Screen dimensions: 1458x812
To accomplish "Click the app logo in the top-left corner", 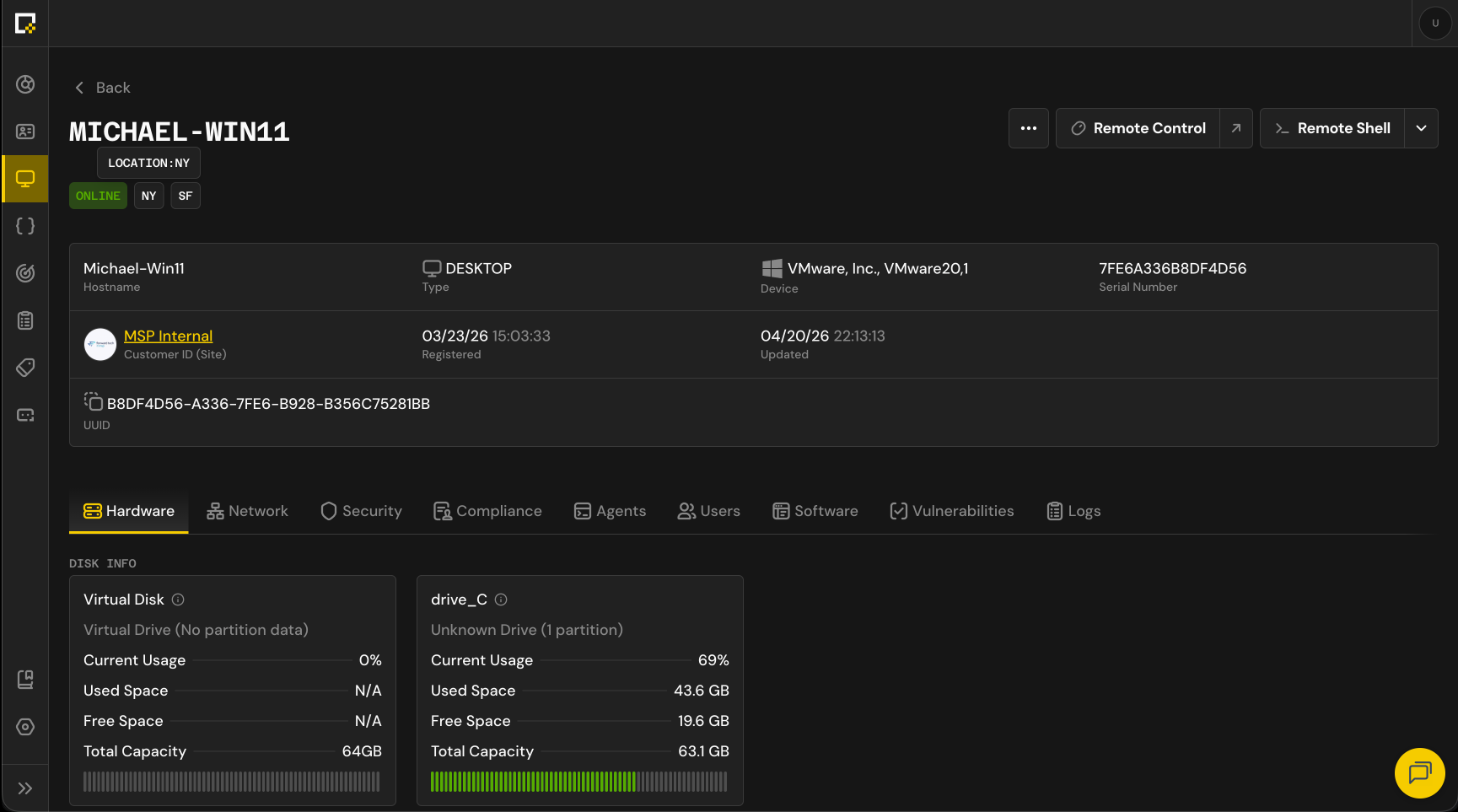I will coord(25,24).
